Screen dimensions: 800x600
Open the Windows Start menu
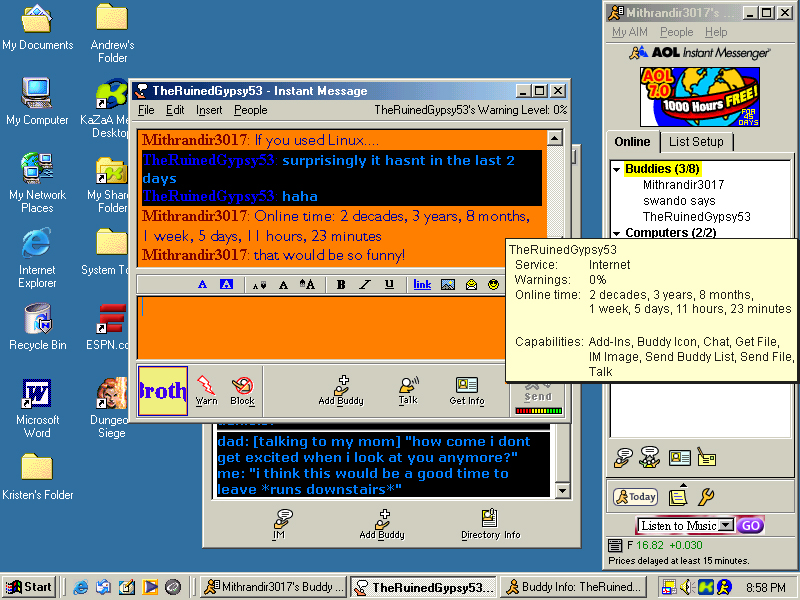(x=29, y=587)
